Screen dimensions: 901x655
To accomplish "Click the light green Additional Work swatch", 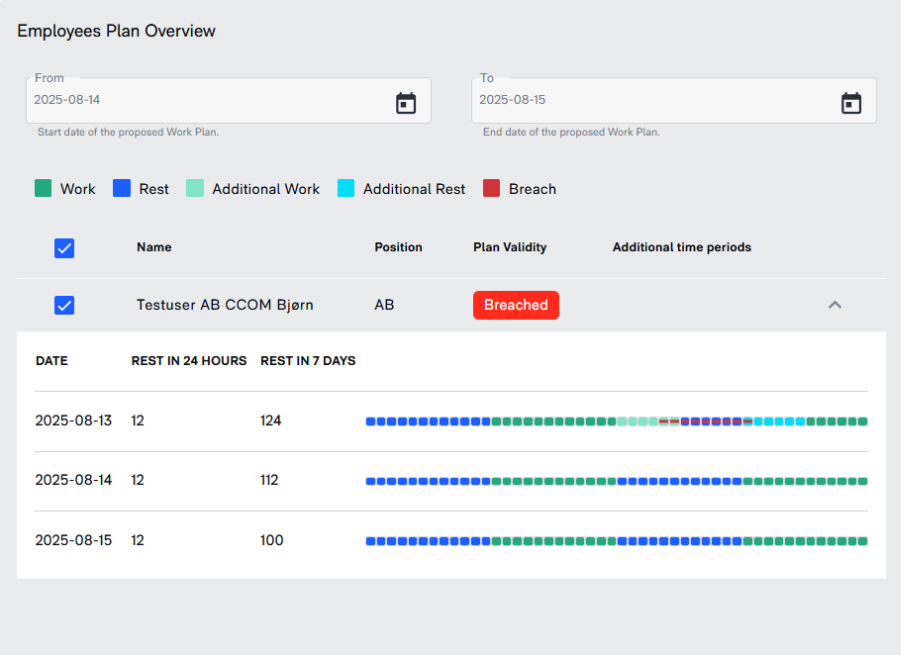I will (x=195, y=188).
